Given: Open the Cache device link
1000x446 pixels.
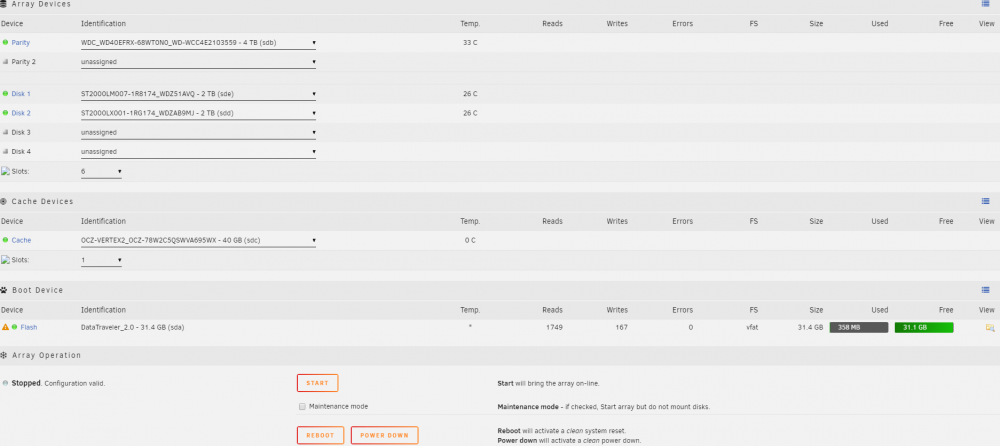Looking at the screenshot, I should [21, 241].
